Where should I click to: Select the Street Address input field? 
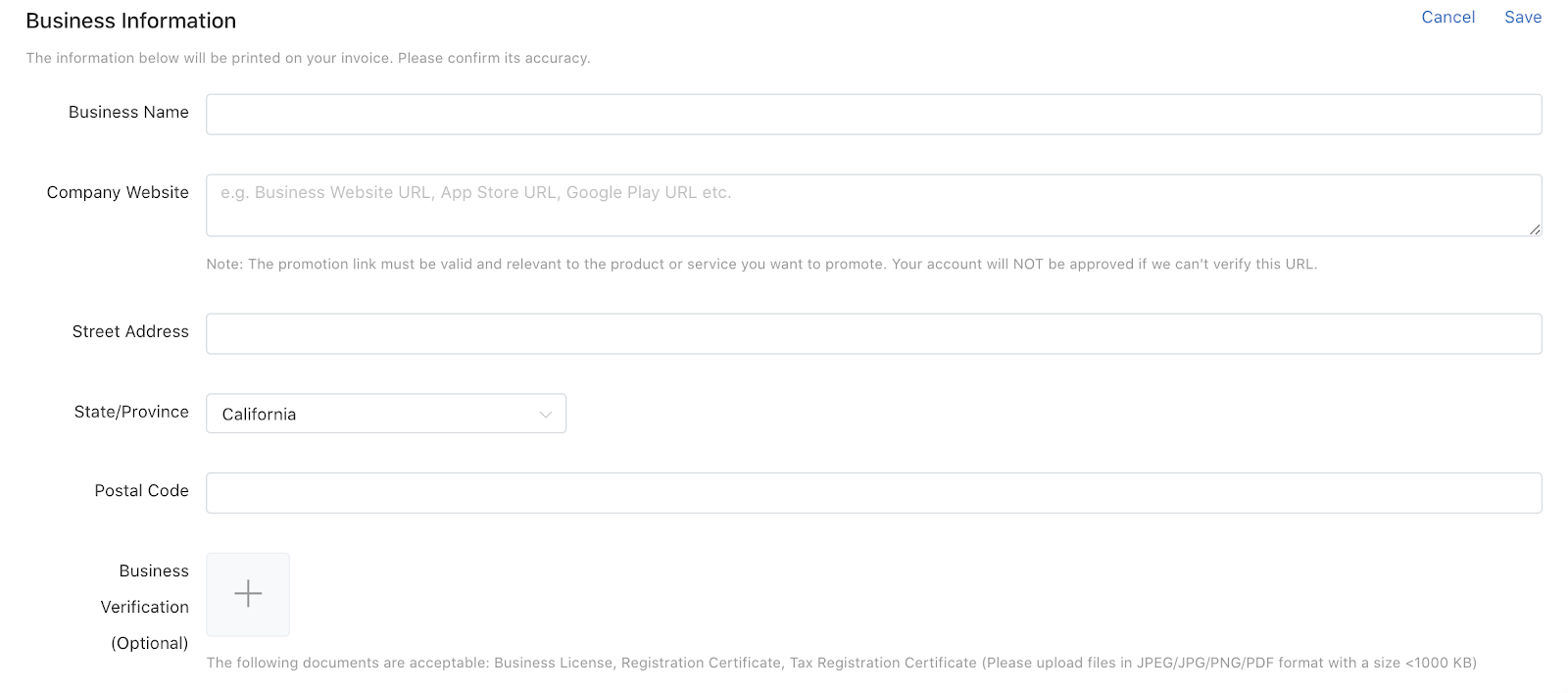click(x=873, y=334)
